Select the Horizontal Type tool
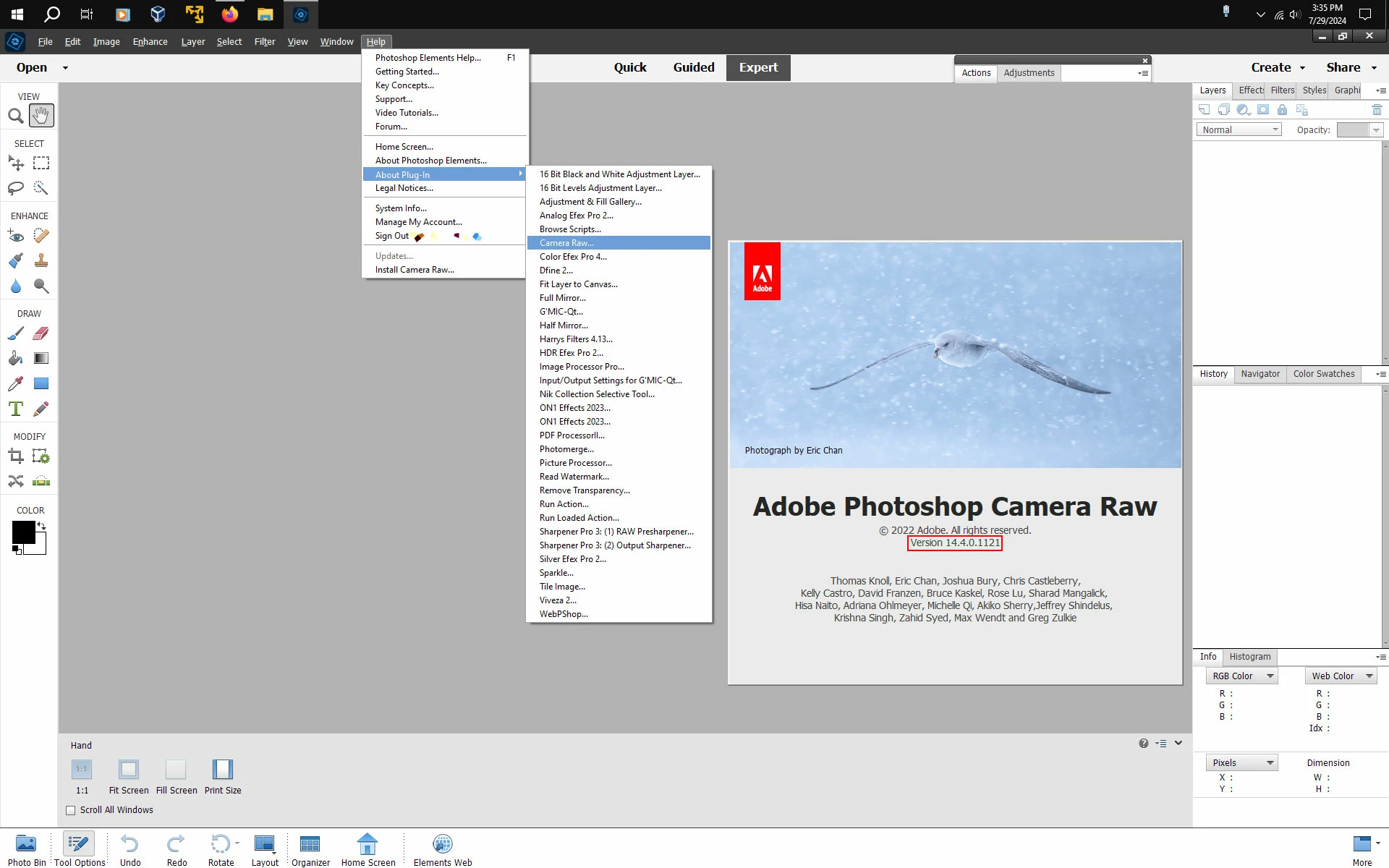1389x868 pixels. (x=15, y=409)
